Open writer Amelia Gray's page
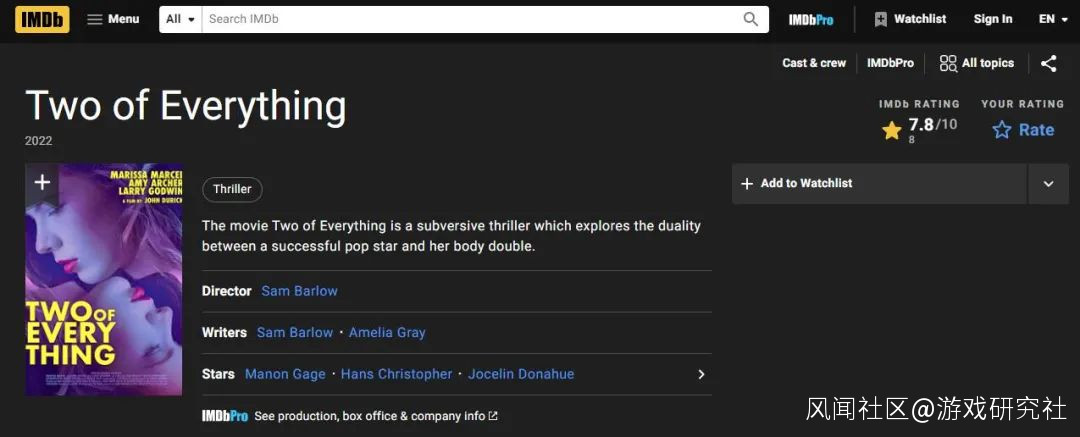 (387, 332)
